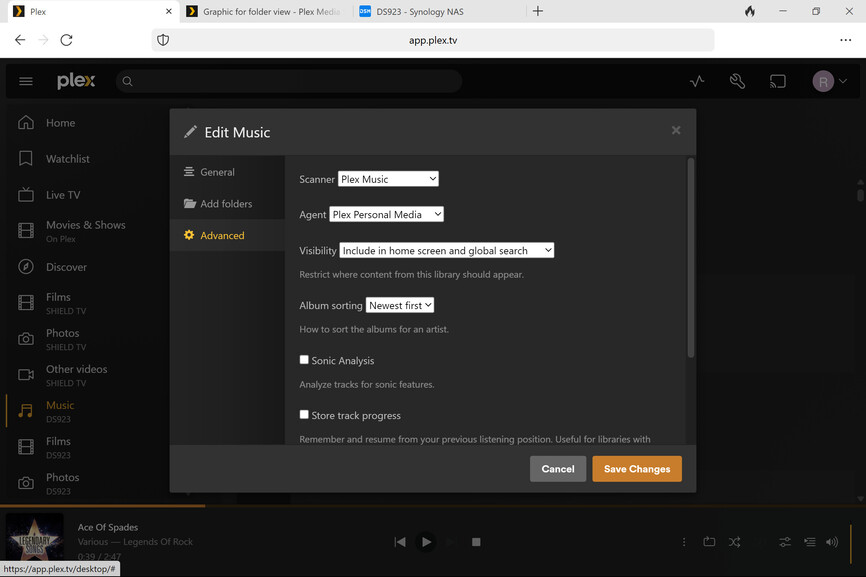Open Films library on DS923
The height and width of the screenshot is (577, 866).
tap(58, 447)
